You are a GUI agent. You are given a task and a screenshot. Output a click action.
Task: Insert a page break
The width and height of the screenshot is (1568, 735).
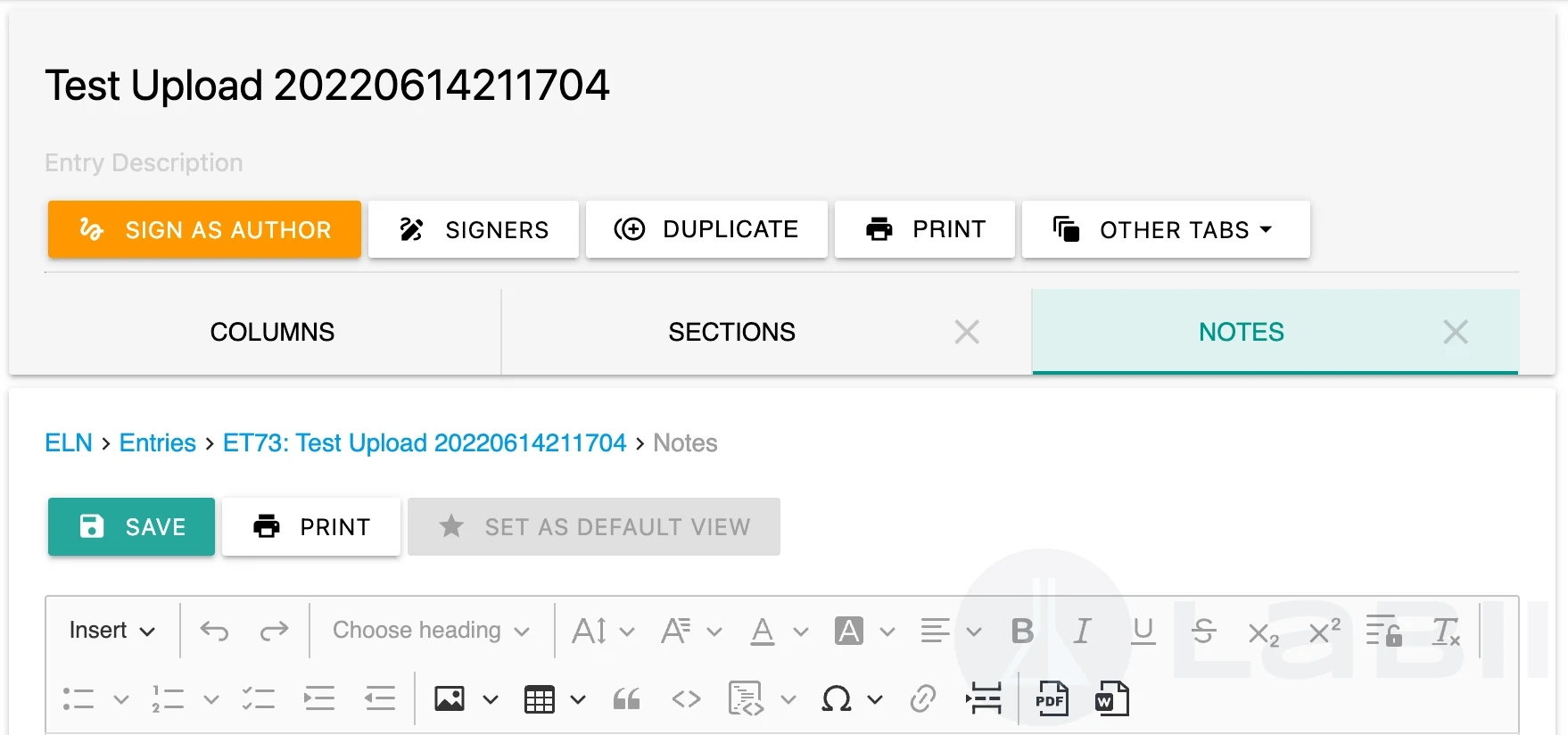pos(984,699)
